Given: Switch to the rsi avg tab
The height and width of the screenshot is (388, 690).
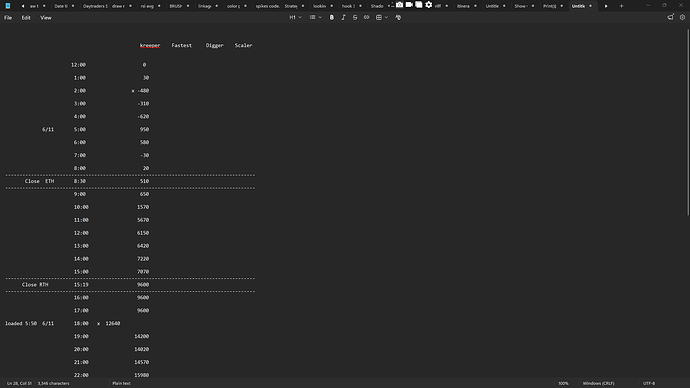Looking at the screenshot, I should click(x=147, y=6).
